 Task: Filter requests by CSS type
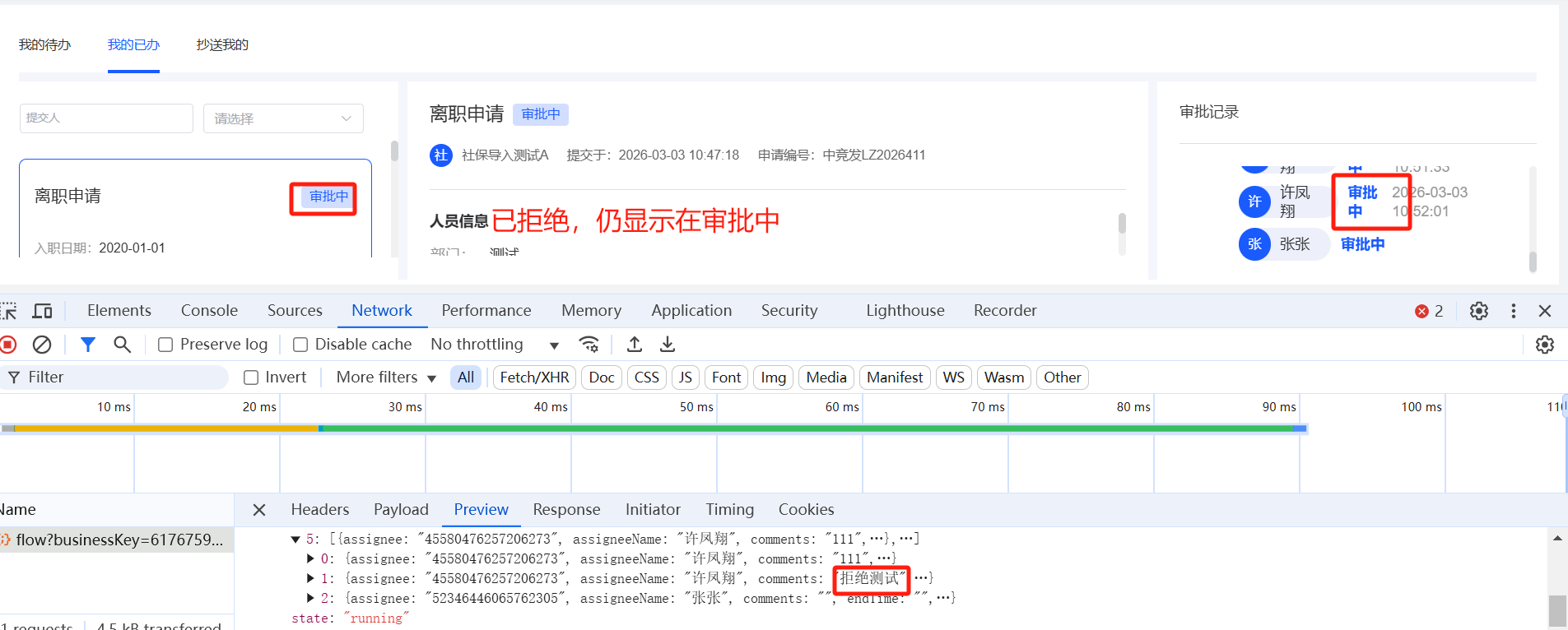647,378
